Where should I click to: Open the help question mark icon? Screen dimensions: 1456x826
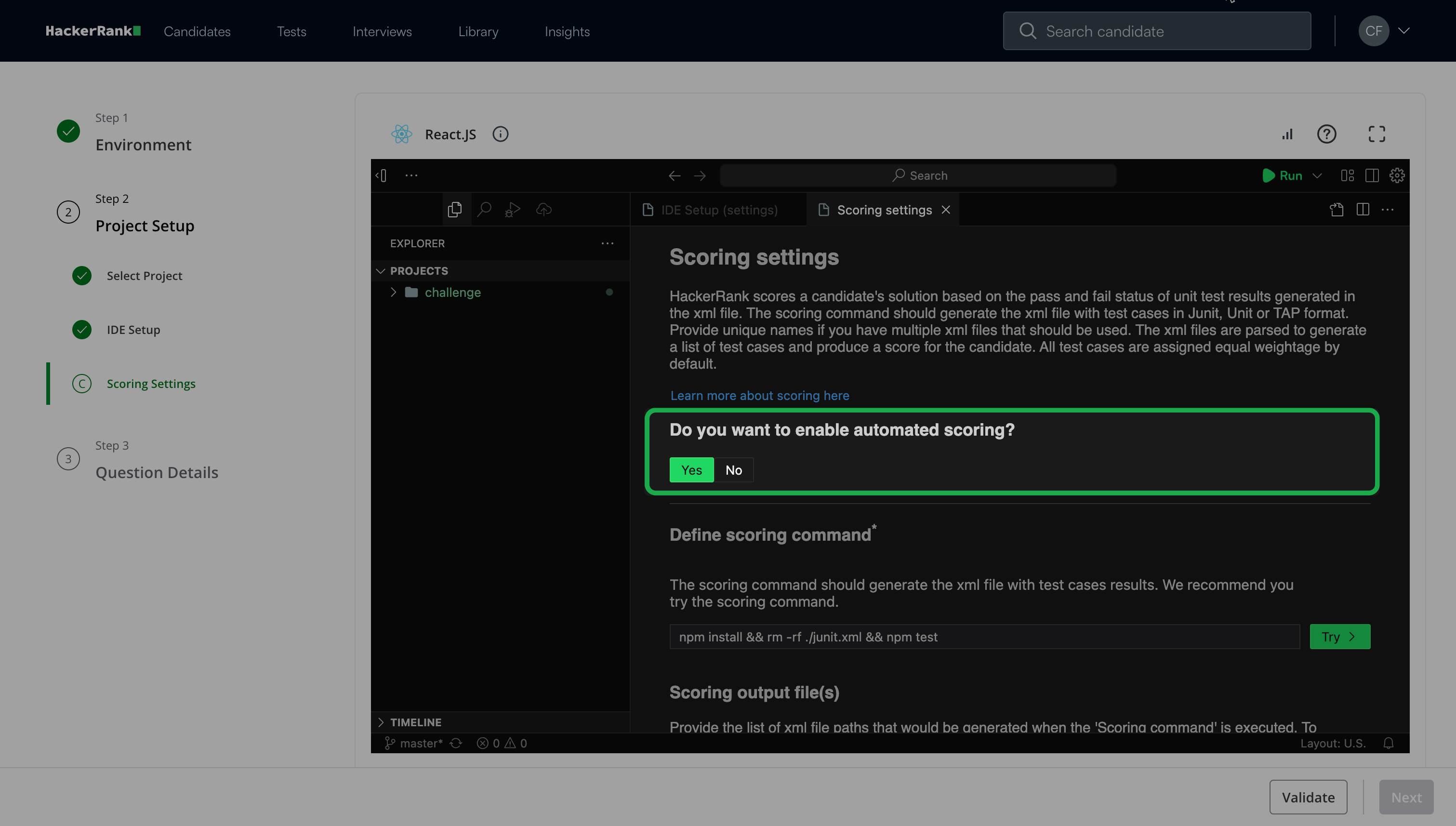tap(1326, 134)
